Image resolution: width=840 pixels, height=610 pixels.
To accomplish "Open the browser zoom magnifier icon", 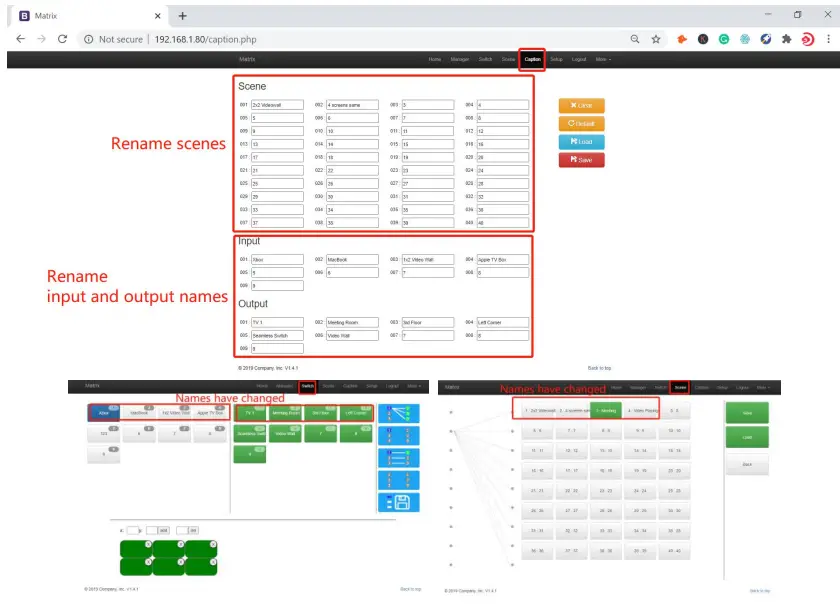I will click(635, 39).
